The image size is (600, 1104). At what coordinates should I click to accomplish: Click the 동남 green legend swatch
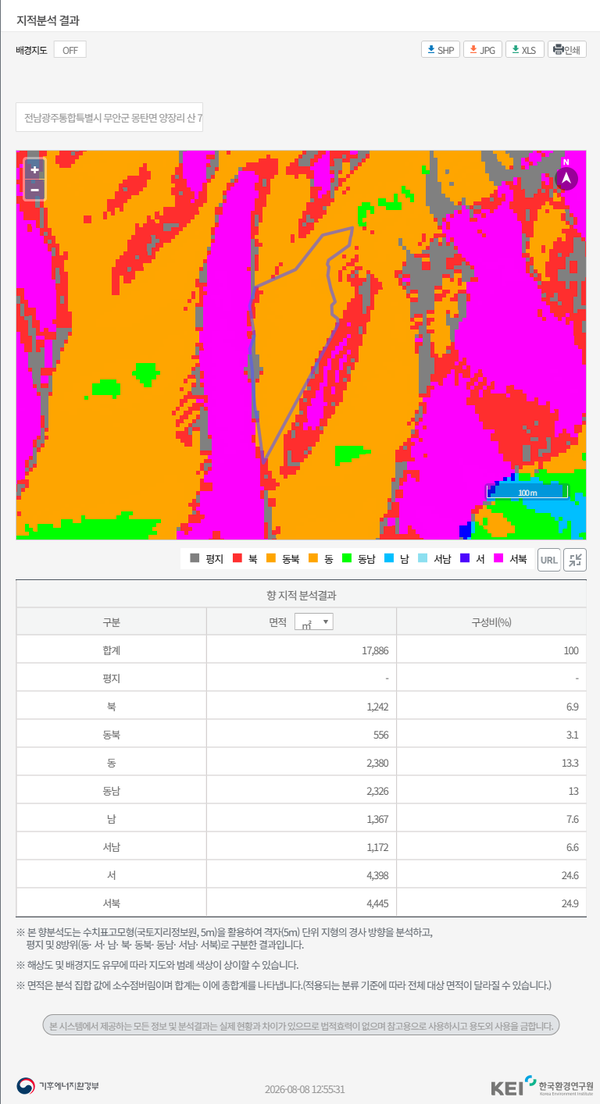point(346,559)
